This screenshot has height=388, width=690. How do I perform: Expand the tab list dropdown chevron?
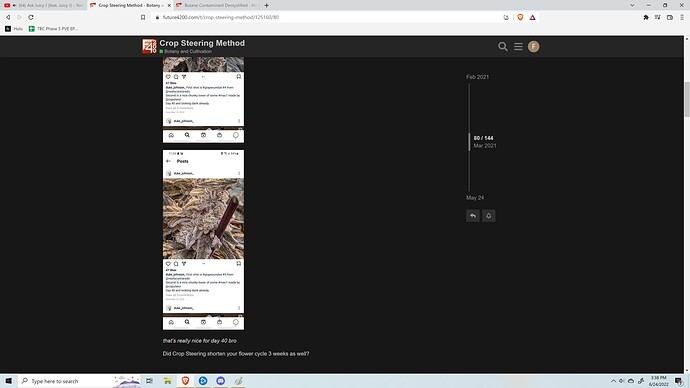point(632,5)
